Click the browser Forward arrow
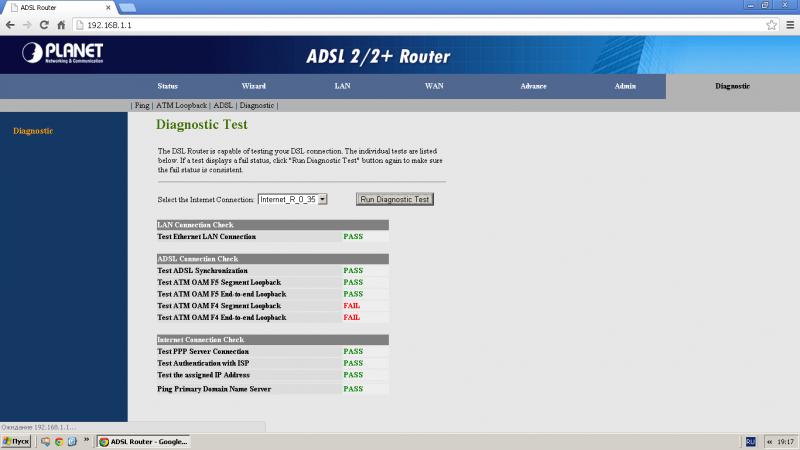800x450 pixels. pyautogui.click(x=27, y=24)
